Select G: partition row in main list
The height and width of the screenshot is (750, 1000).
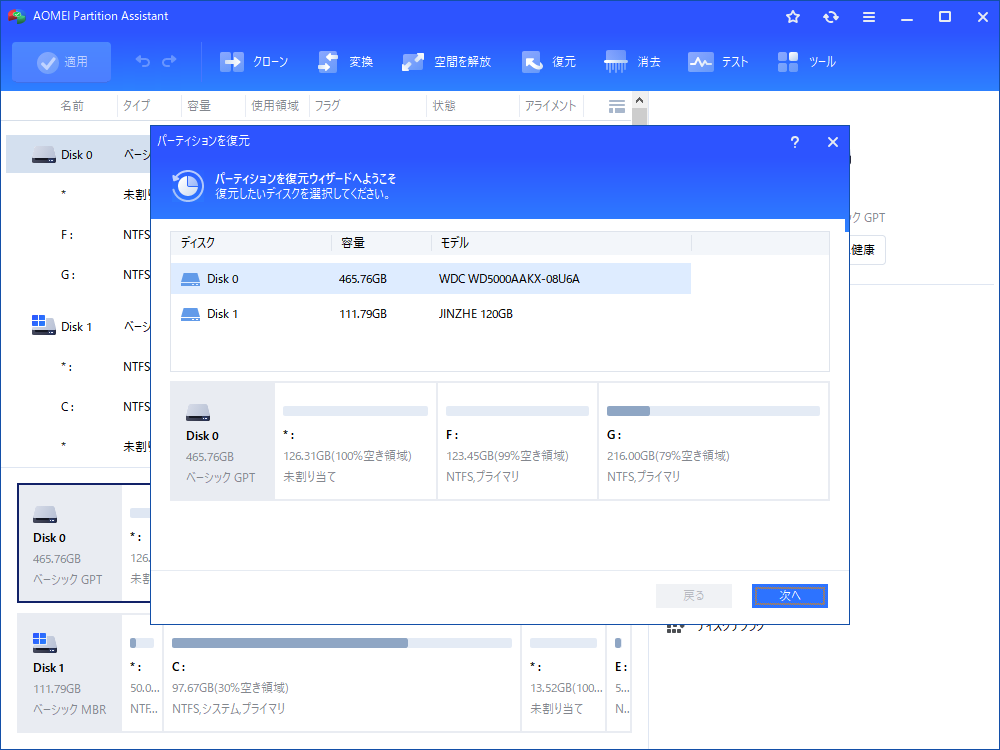click(78, 275)
